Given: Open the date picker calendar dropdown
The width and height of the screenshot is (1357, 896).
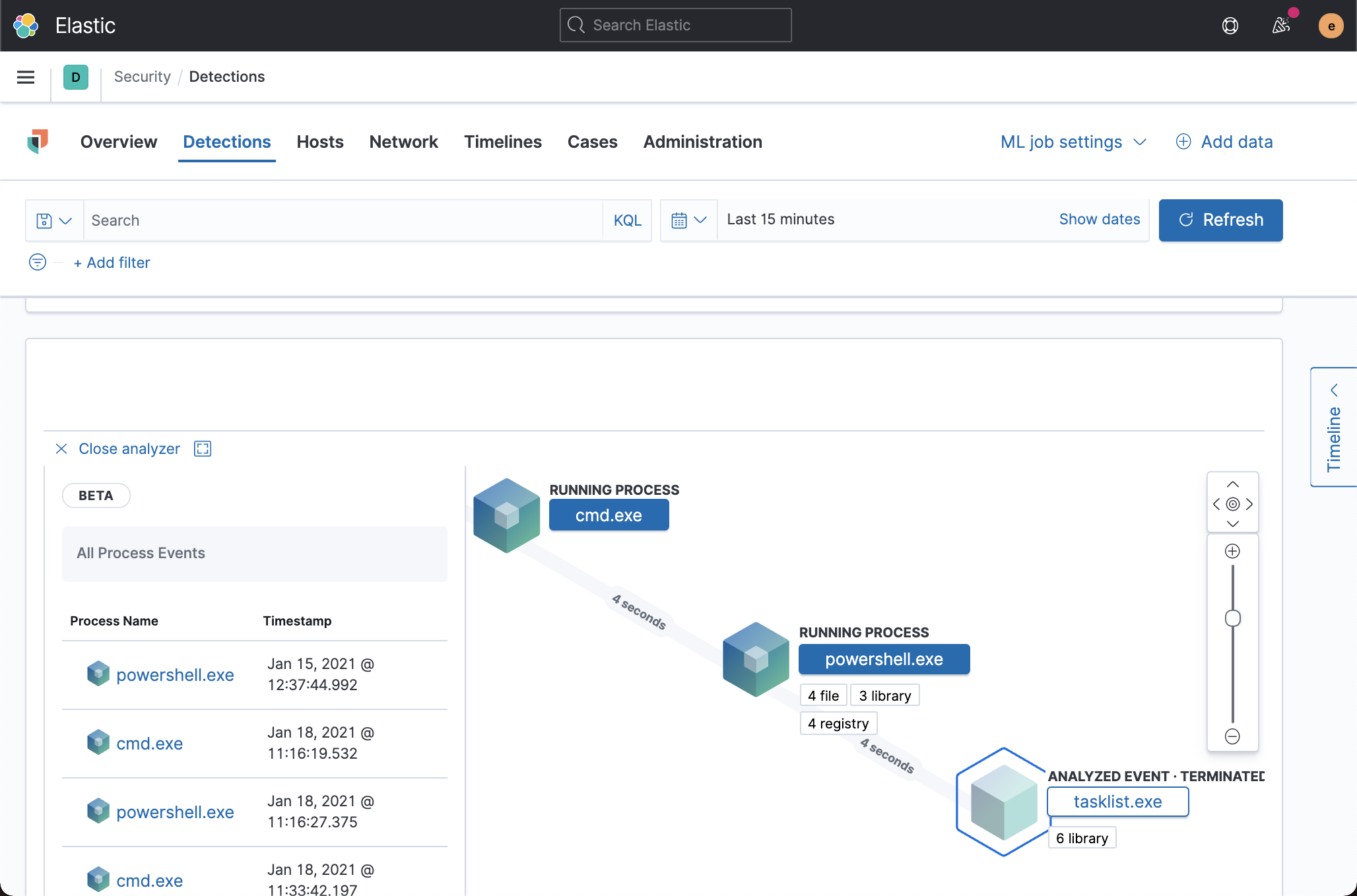Looking at the screenshot, I should pos(688,220).
